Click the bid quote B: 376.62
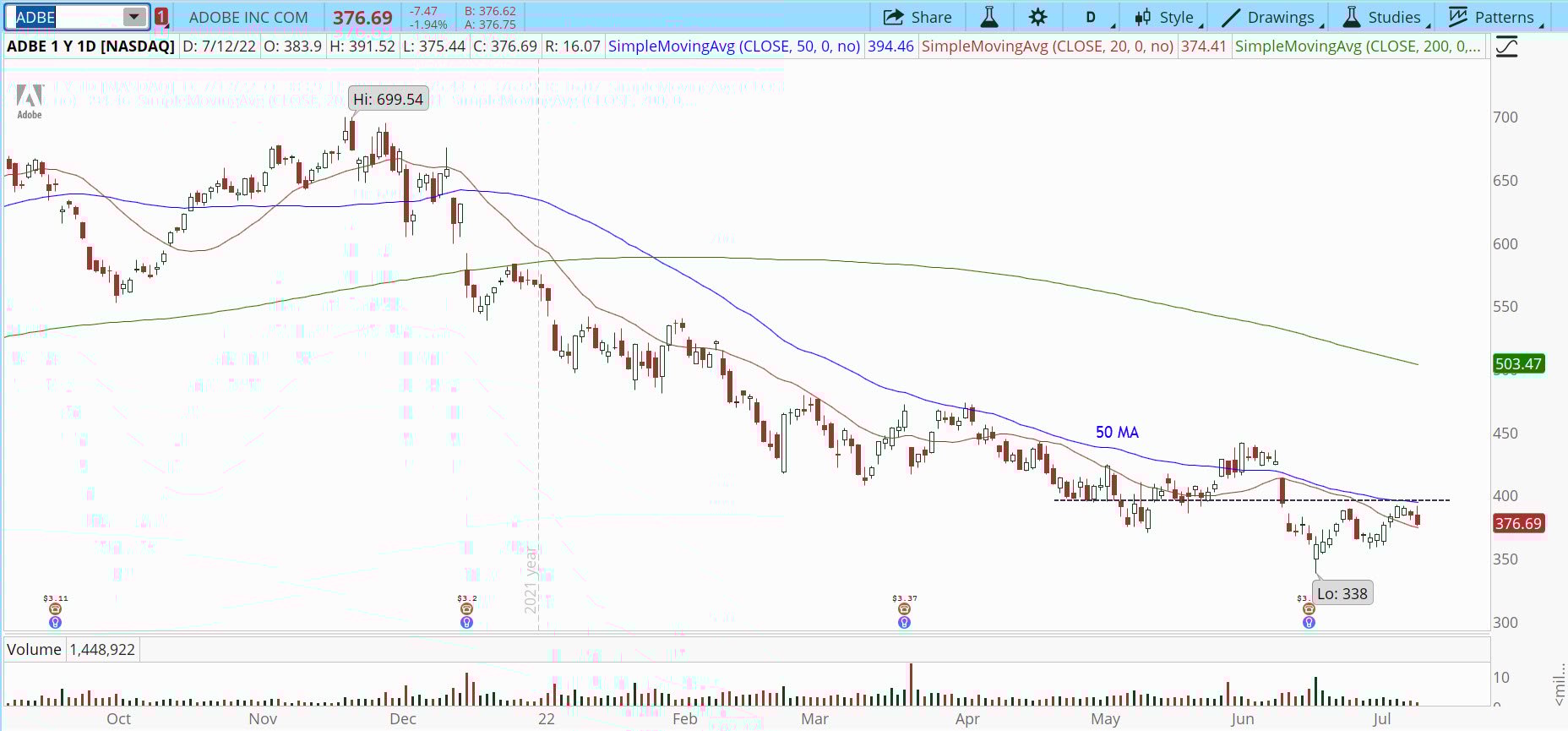1568x731 pixels. click(490, 11)
